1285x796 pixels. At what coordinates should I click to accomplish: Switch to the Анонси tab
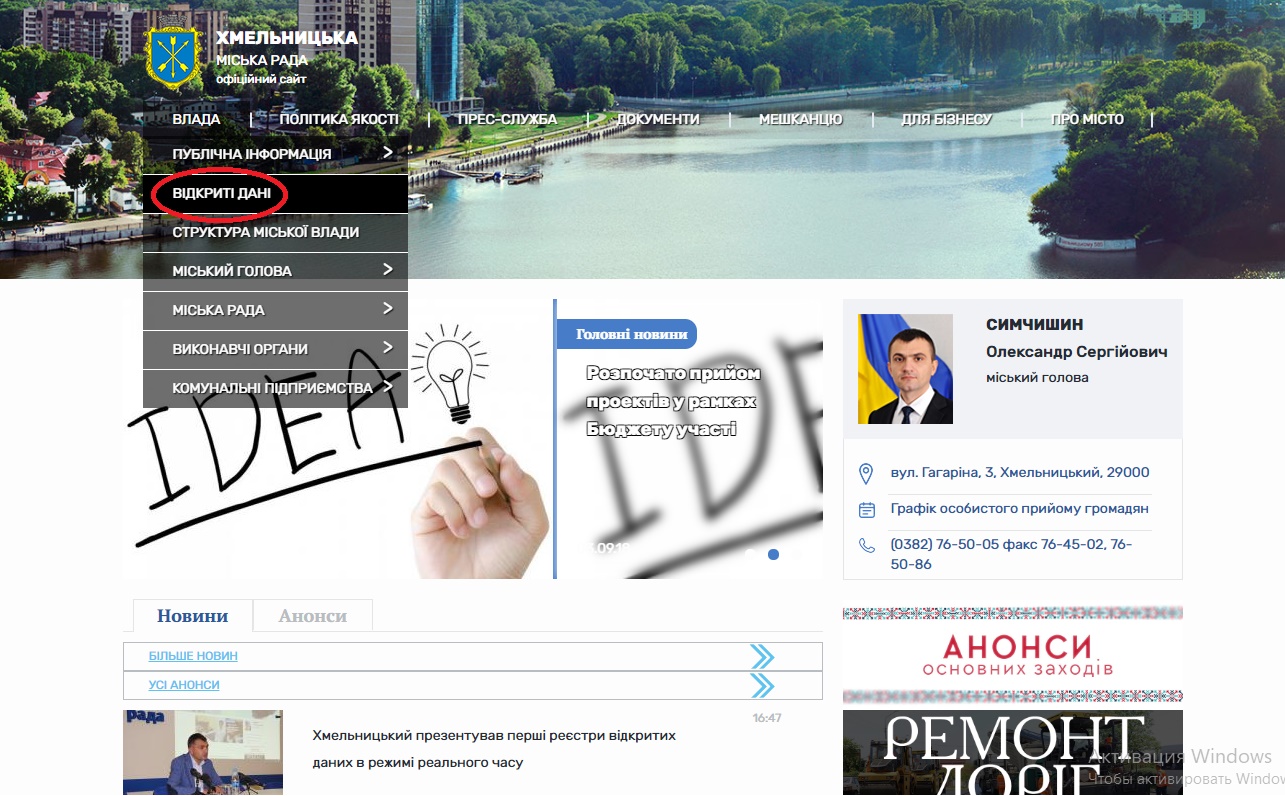tap(313, 616)
